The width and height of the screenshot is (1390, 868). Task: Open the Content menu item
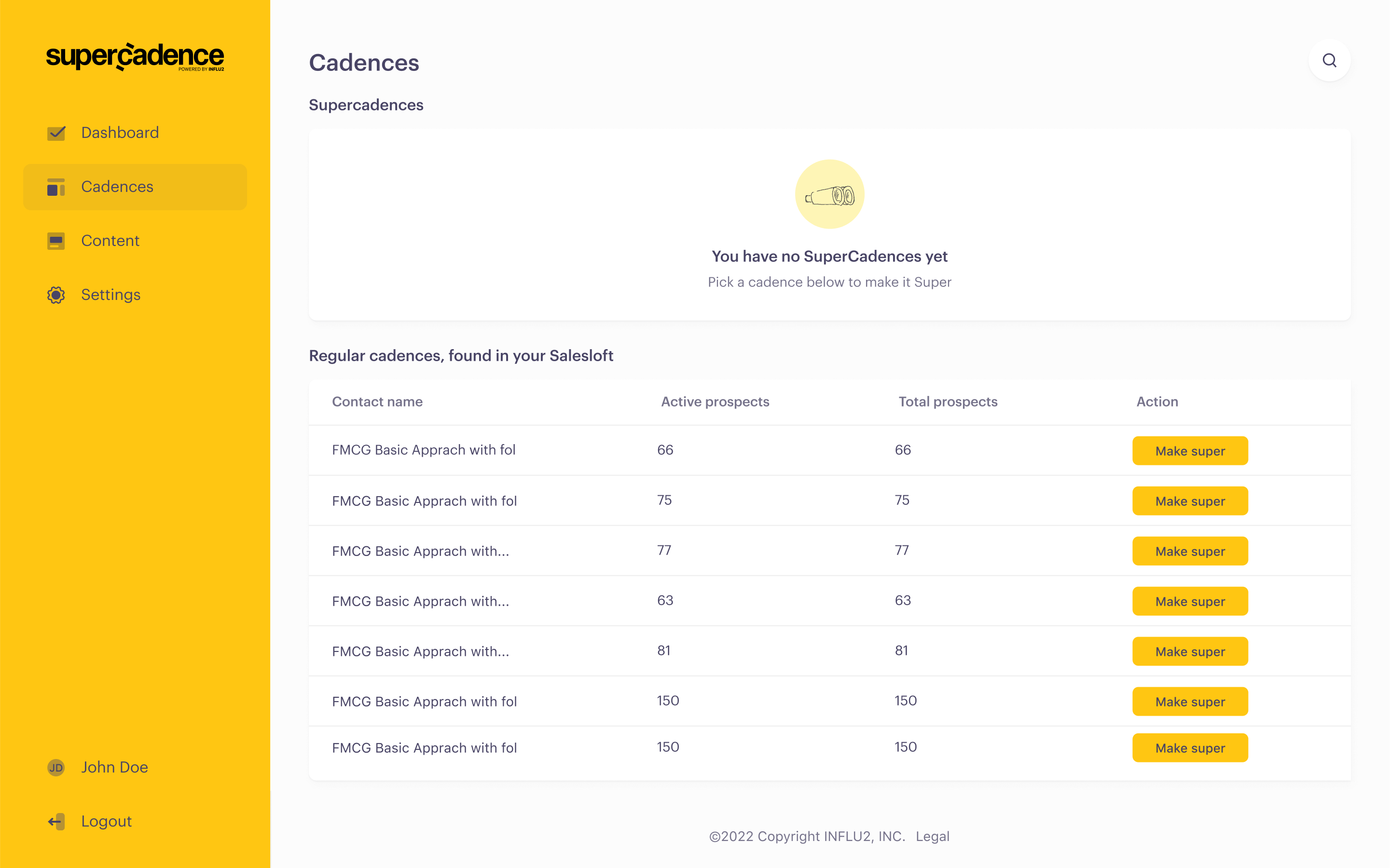pos(110,241)
